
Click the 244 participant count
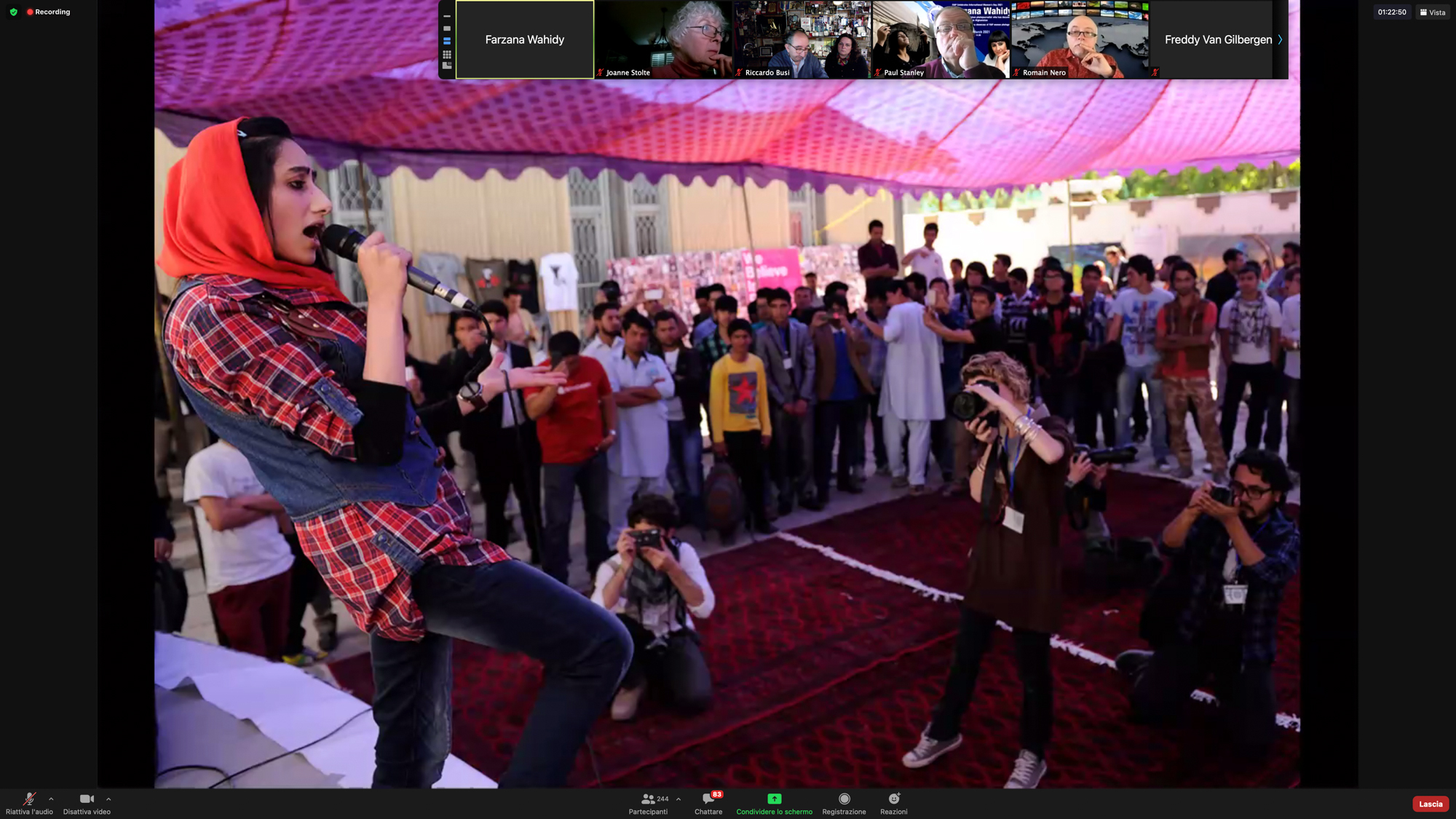point(662,799)
